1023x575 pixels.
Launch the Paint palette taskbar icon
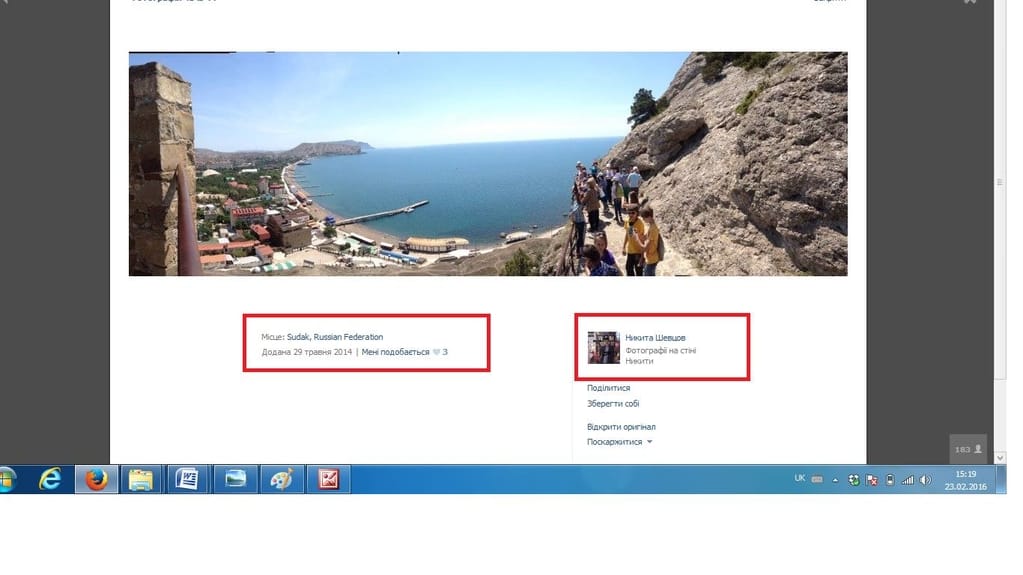[281, 480]
